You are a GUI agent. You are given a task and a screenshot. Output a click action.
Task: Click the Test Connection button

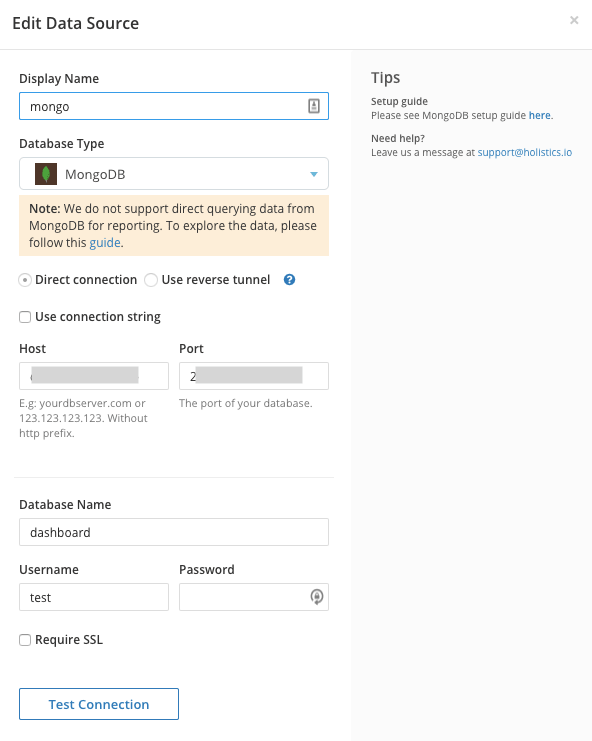(99, 704)
